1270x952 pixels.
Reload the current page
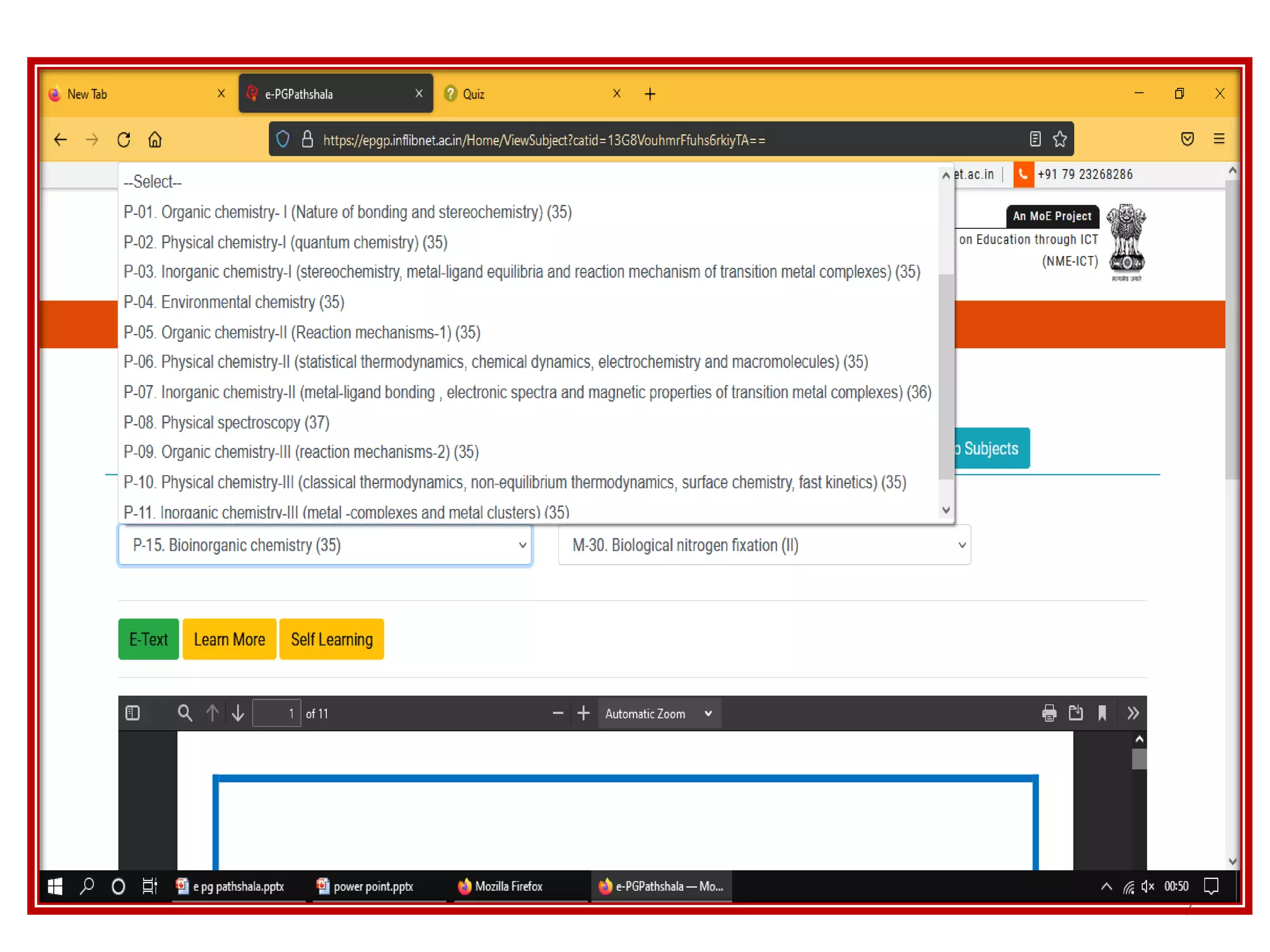[124, 140]
